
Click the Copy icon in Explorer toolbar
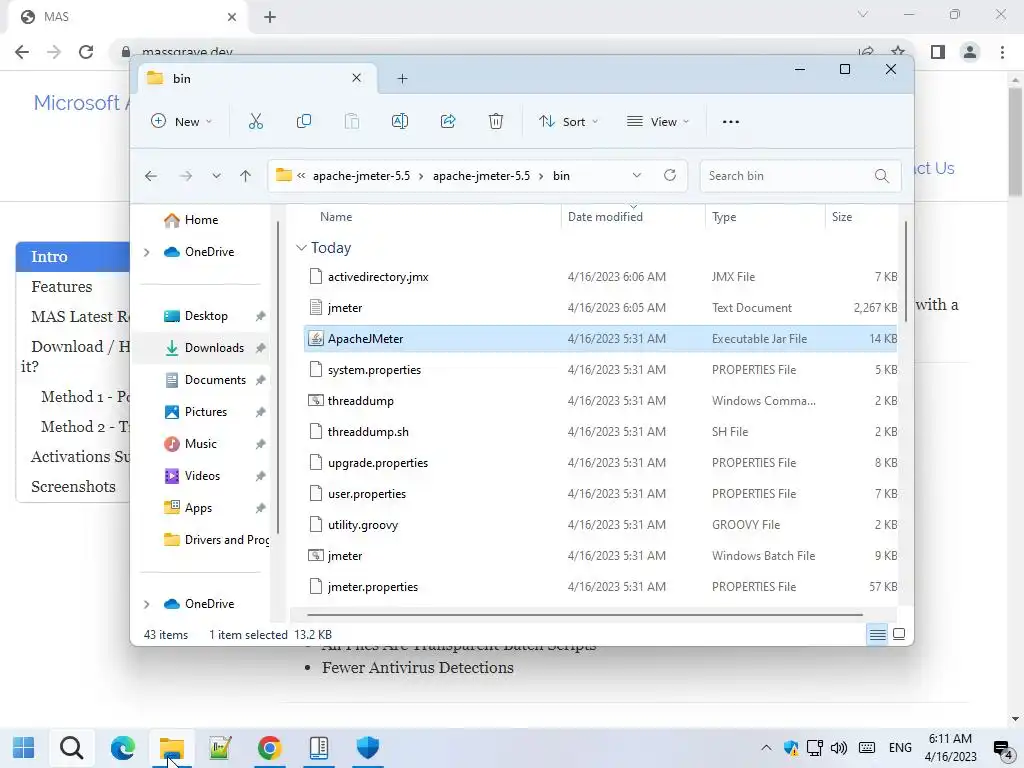coord(304,121)
